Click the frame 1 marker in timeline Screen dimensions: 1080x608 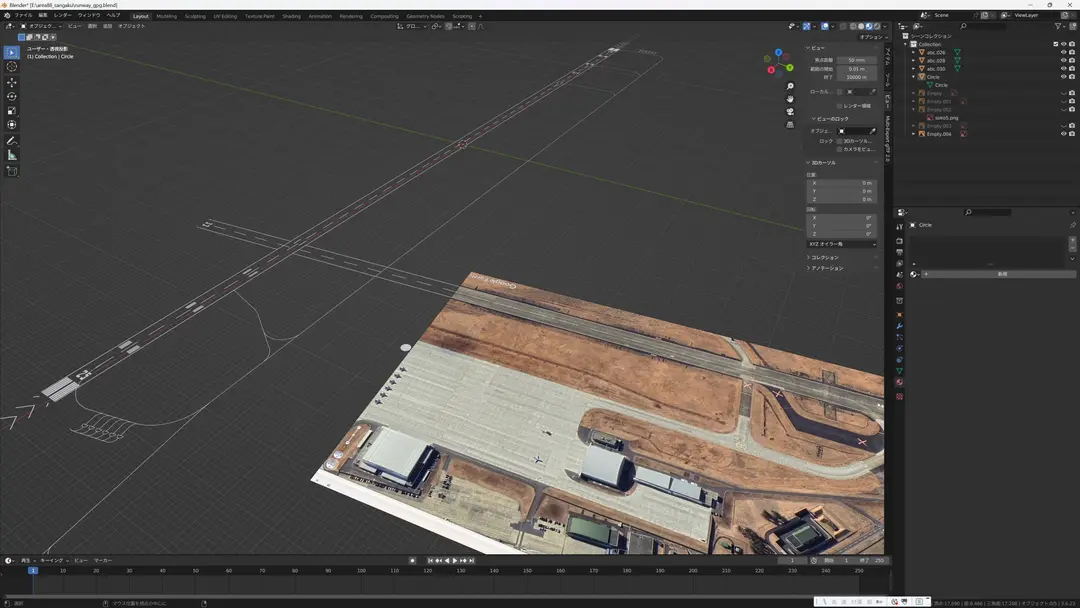[x=32, y=571]
